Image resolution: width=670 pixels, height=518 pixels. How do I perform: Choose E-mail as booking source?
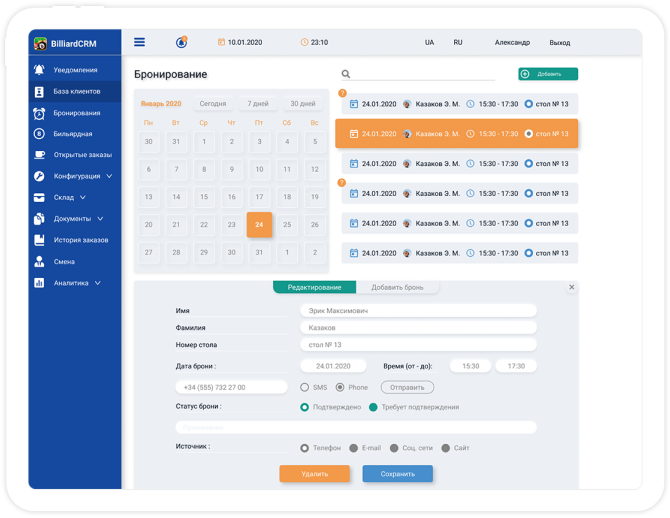point(353,448)
